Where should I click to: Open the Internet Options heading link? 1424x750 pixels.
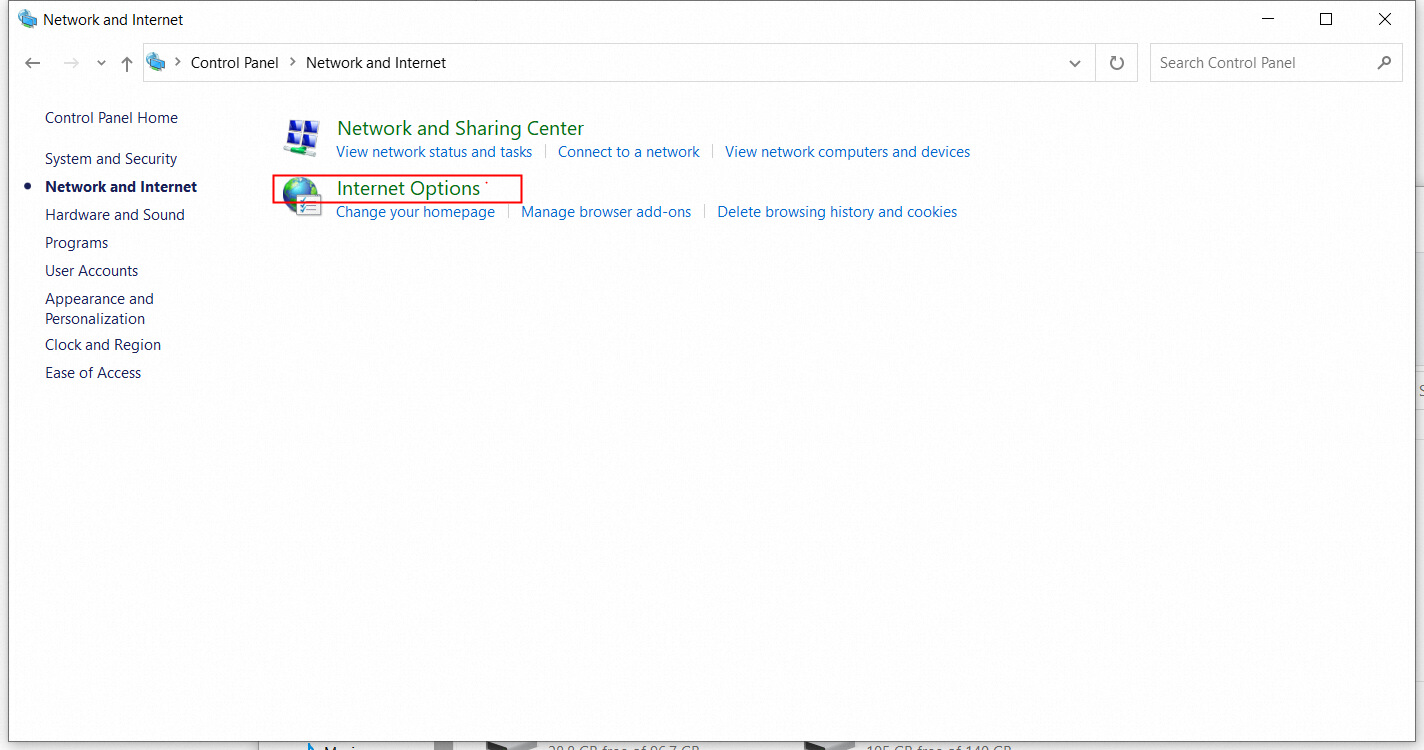[408, 188]
